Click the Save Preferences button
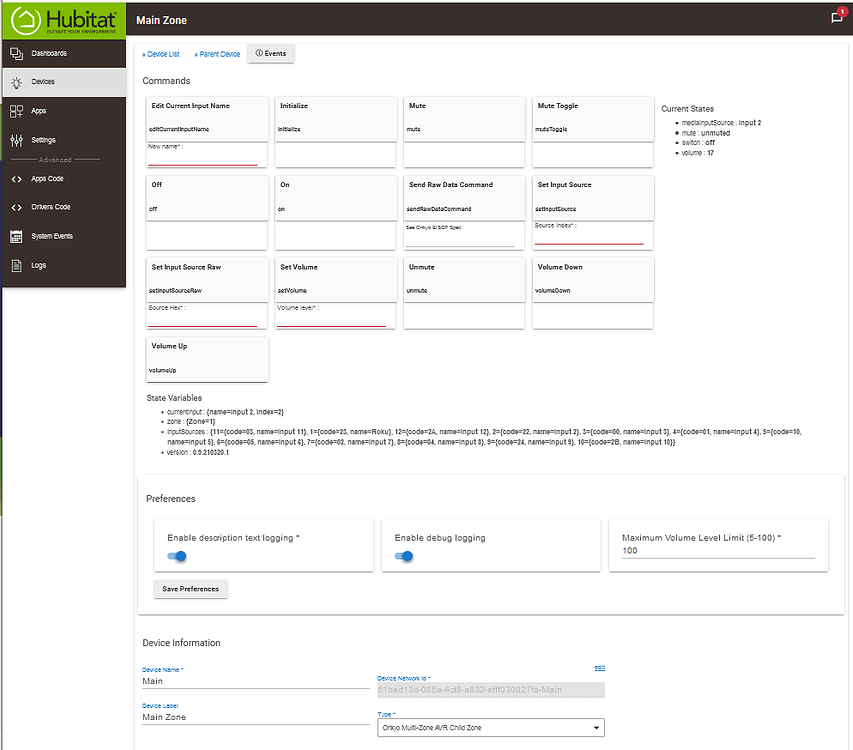The height and width of the screenshot is (750, 853). [x=190, y=589]
